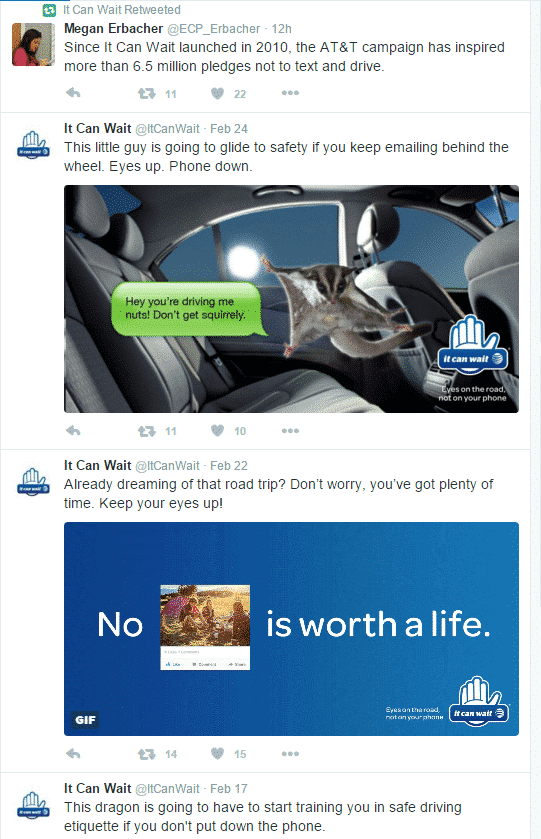This screenshot has width=541, height=839.
Task: Reply to Megan Erbacher's tweet
Action: [x=73, y=93]
